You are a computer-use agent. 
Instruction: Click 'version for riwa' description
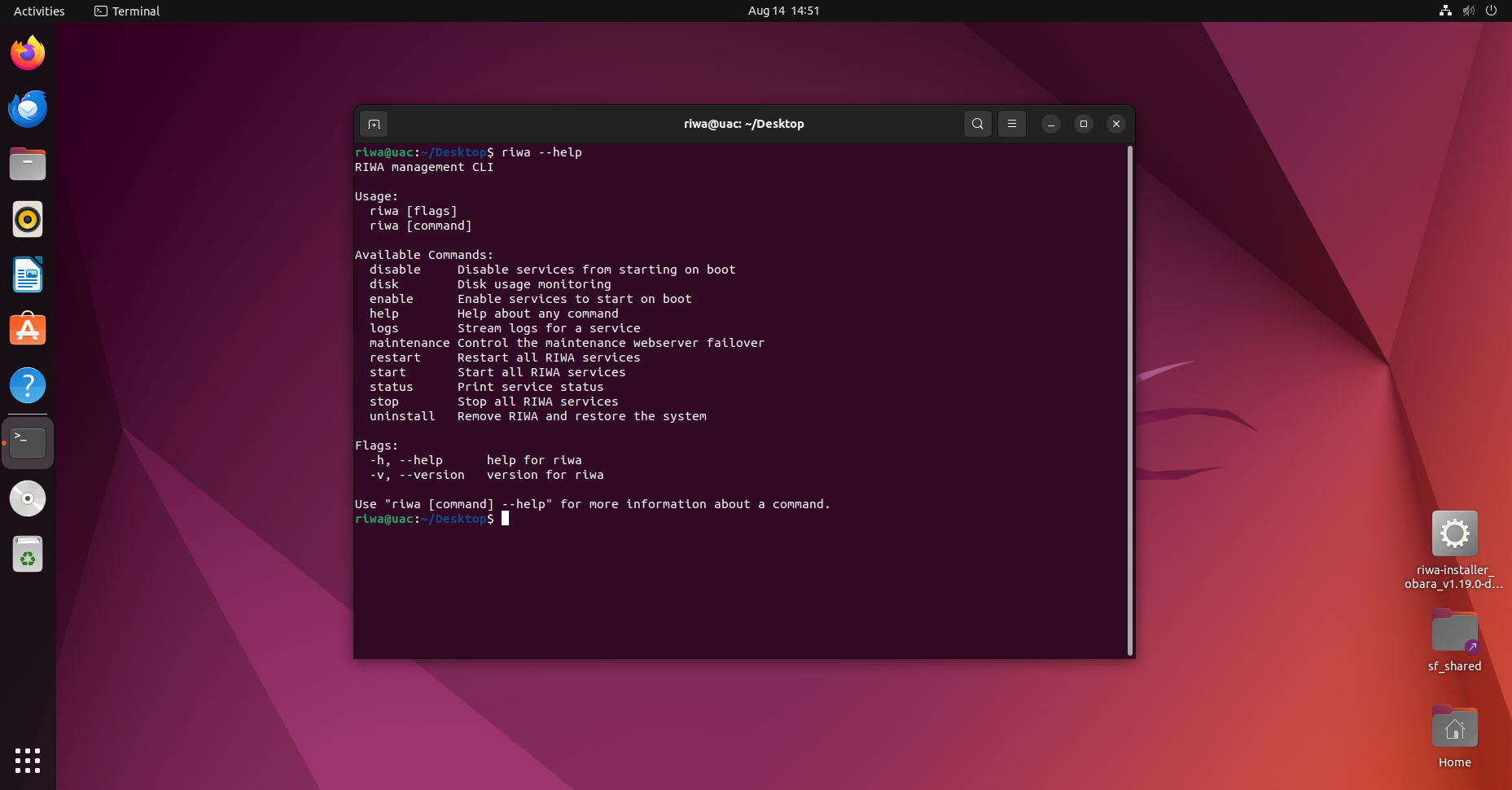click(x=546, y=475)
